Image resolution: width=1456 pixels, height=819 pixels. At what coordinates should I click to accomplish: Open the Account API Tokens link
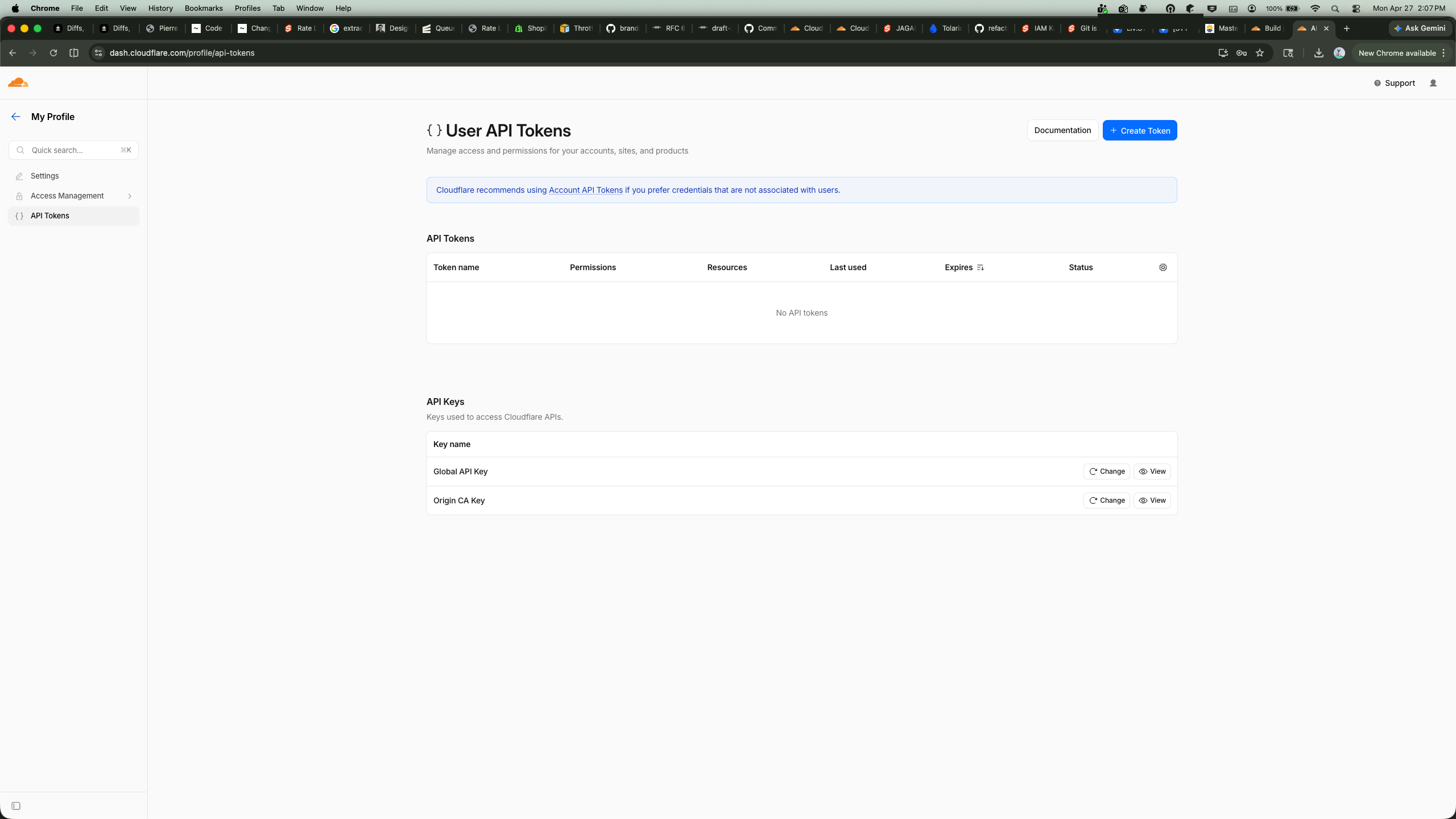(585, 190)
